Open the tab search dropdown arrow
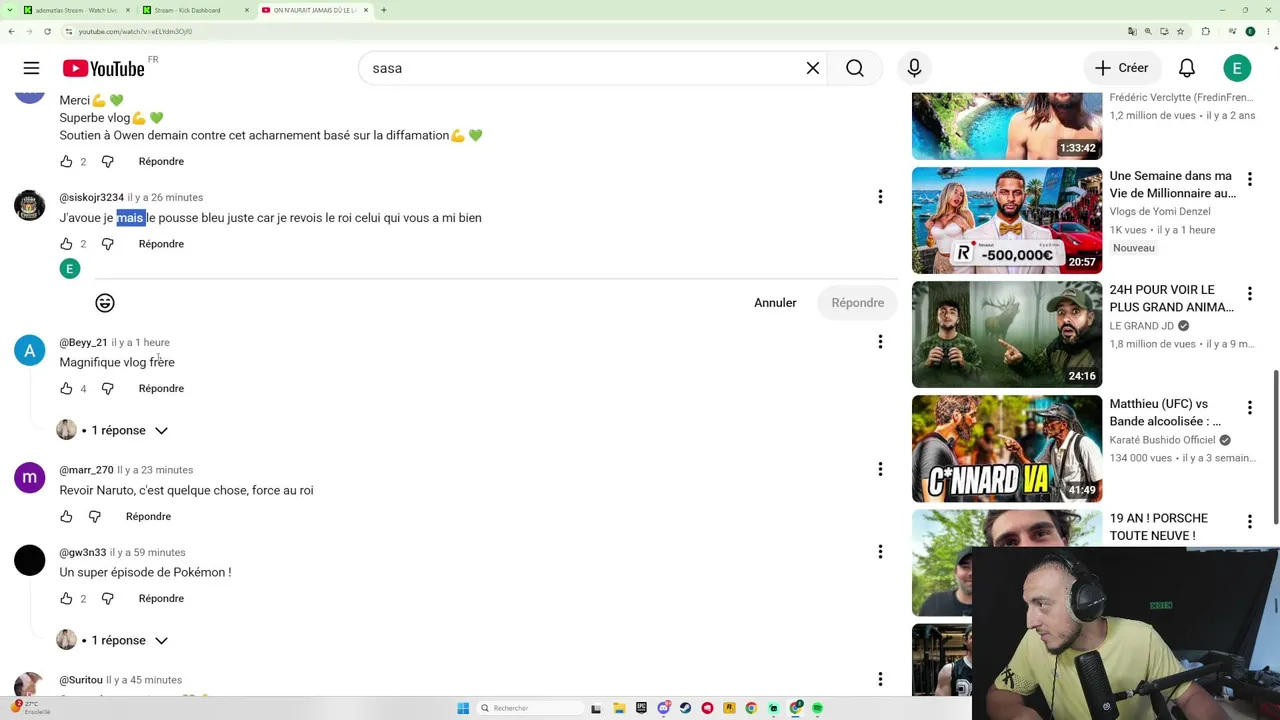 point(10,10)
